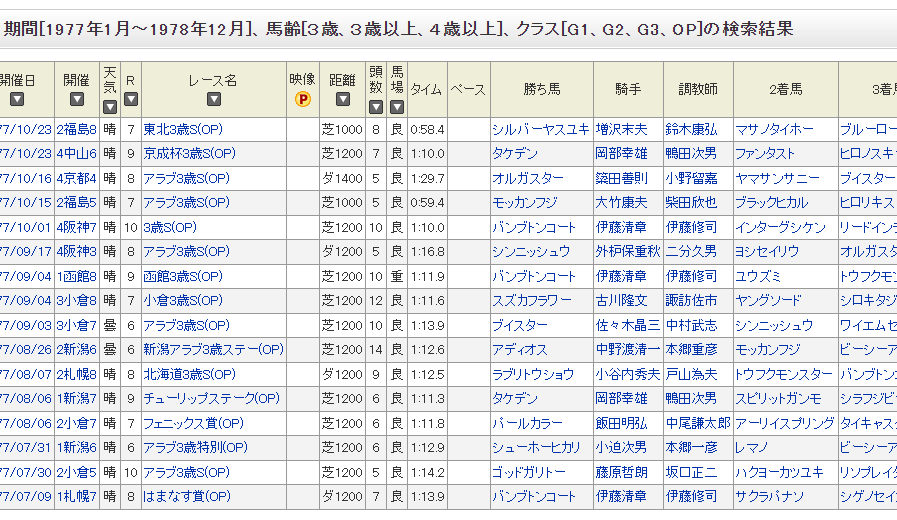The width and height of the screenshot is (897, 520).
Task: Open jockey 大竹康夫 profile
Action: click(621, 203)
